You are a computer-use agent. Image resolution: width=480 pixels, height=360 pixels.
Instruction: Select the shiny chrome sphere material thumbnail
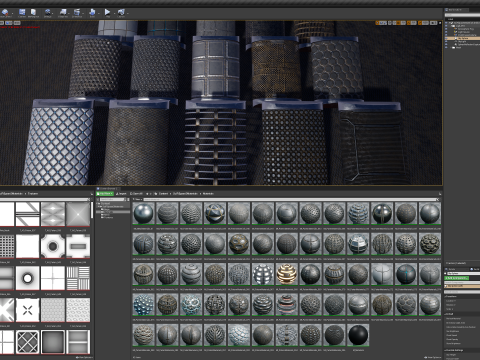(144, 214)
